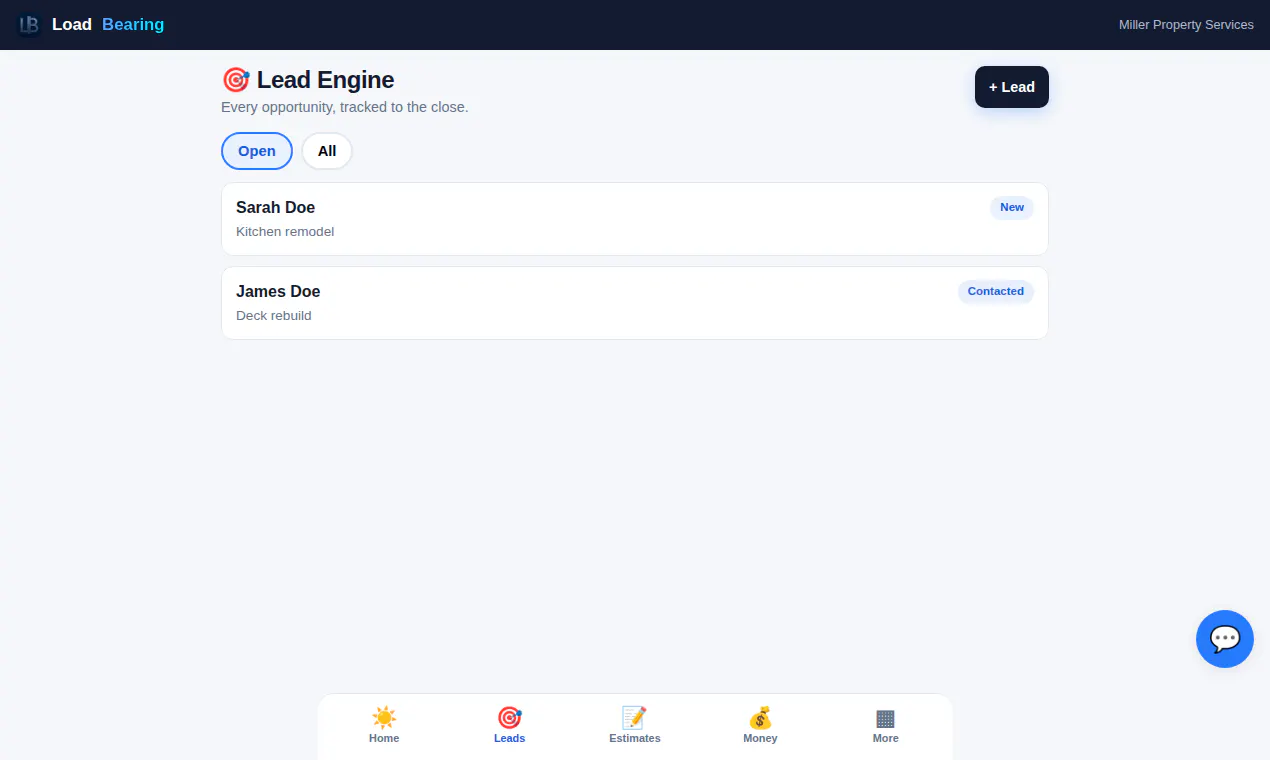Open the More grid menu
This screenshot has width=1270, height=760.
(885, 725)
